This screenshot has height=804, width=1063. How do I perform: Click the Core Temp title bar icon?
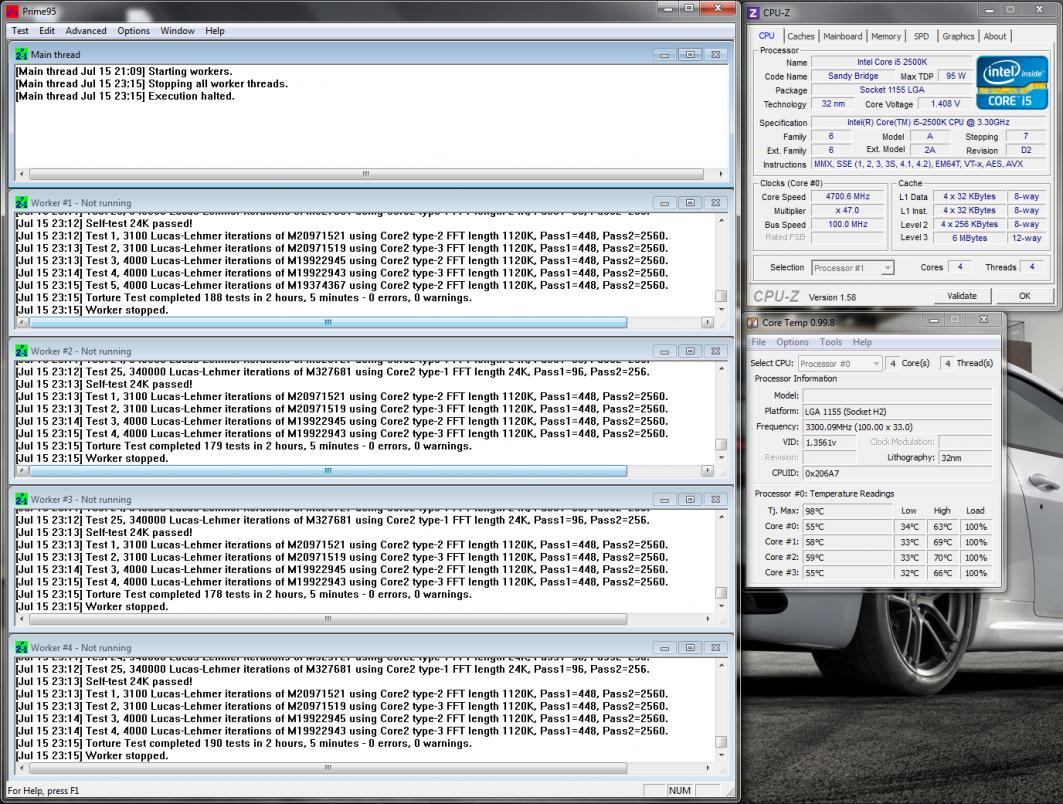[753, 323]
